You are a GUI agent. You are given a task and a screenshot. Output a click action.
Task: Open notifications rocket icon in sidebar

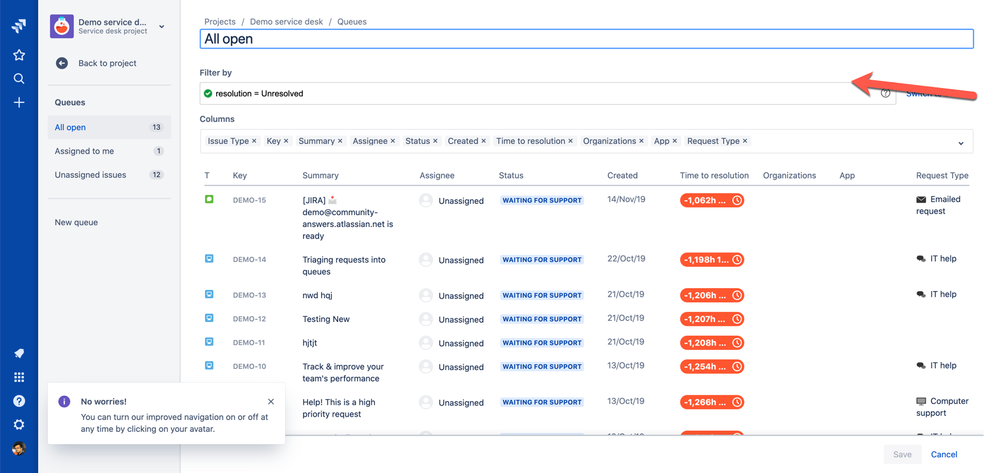[x=19, y=353]
